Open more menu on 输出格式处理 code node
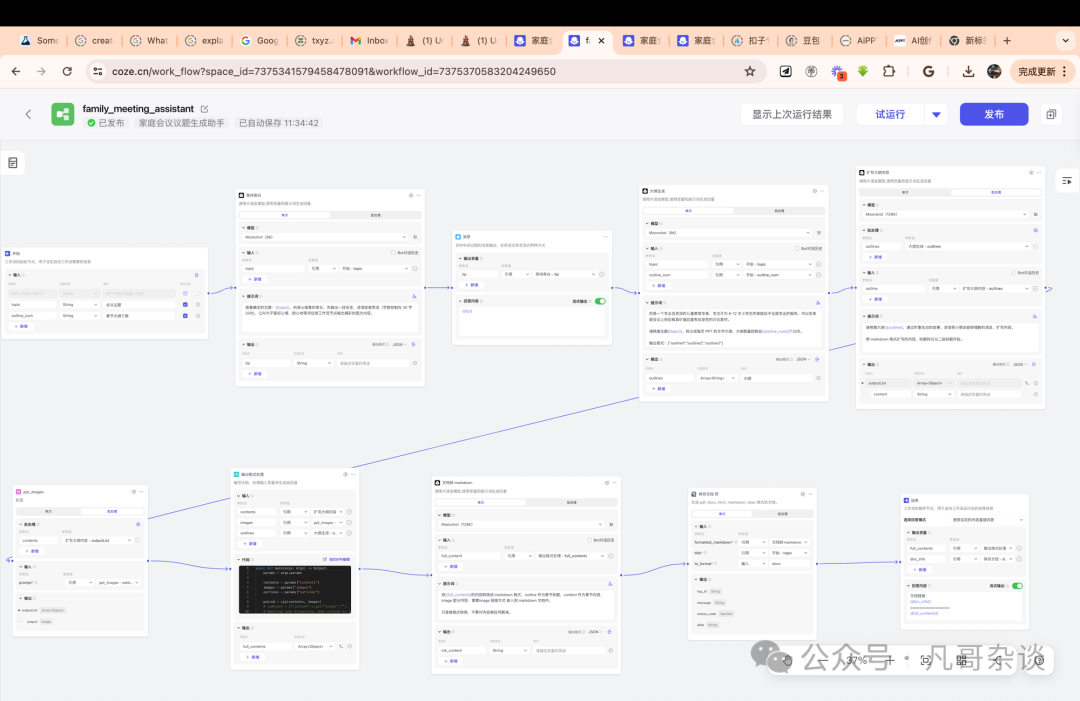 pos(353,474)
